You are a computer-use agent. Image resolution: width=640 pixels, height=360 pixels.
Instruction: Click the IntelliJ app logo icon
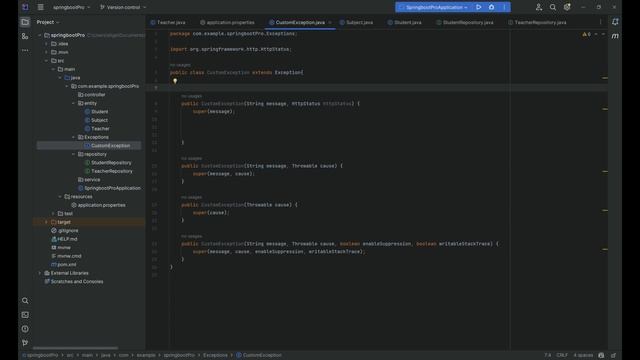(25, 7)
